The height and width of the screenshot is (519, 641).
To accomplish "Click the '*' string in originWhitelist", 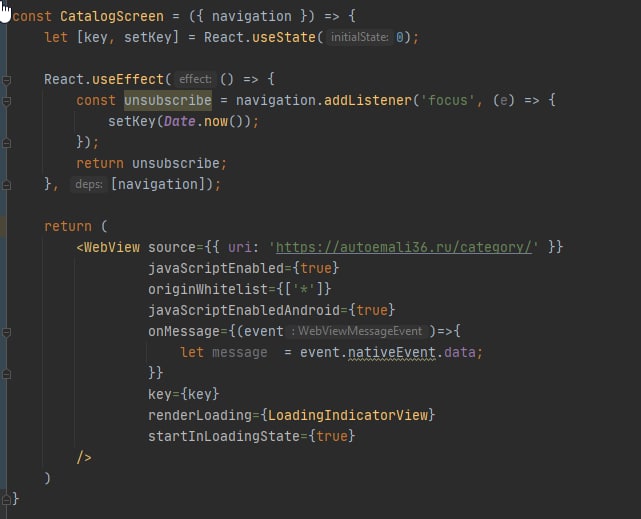I will pyautogui.click(x=304, y=289).
